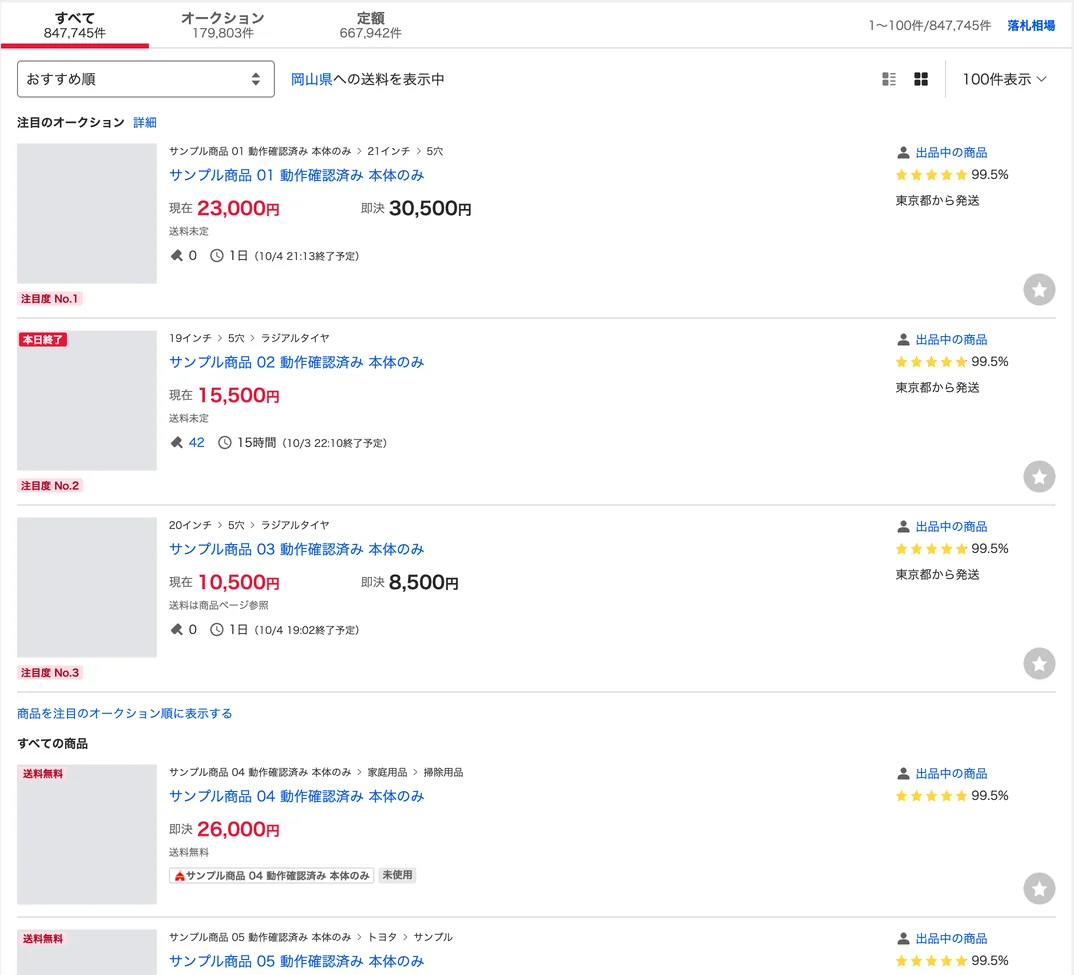Select the 定額 tab
This screenshot has width=1074, height=975.
pos(371,25)
